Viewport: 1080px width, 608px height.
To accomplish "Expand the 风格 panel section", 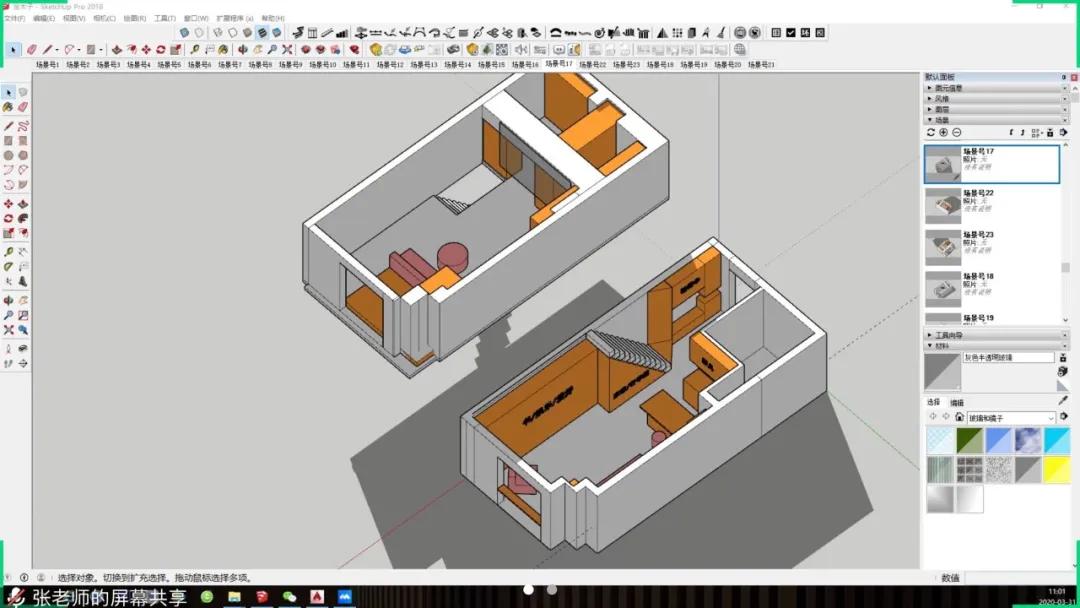I will 941,98.
